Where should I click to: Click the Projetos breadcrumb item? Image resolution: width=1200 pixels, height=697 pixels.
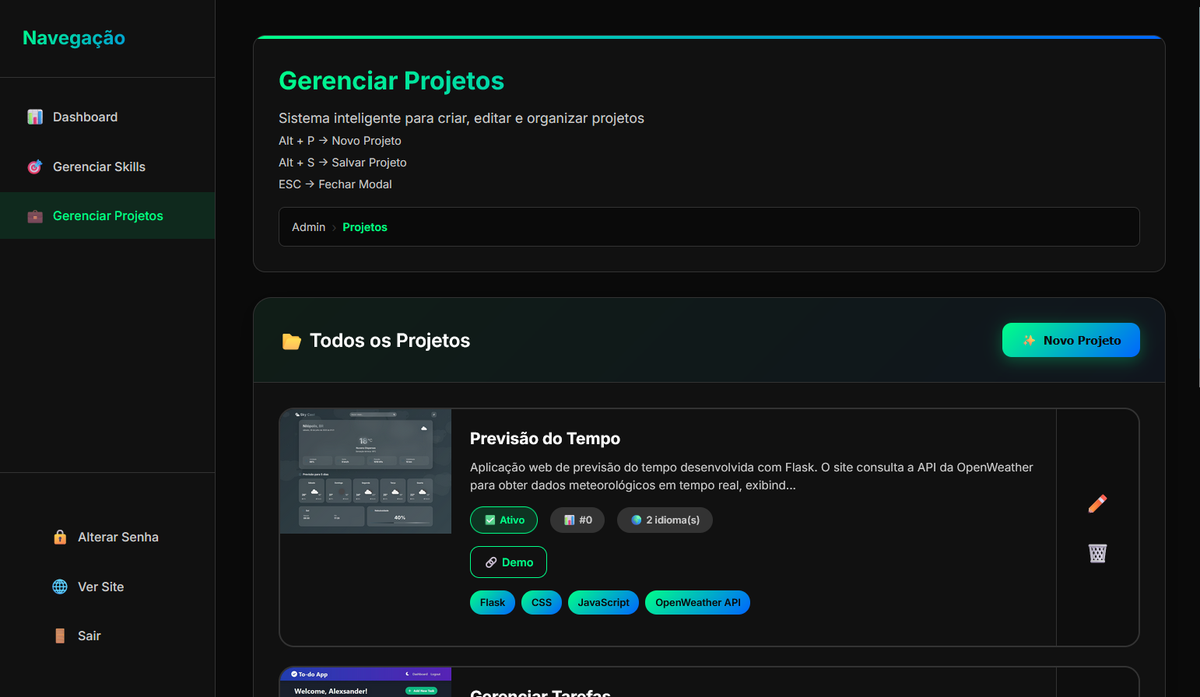coord(365,227)
